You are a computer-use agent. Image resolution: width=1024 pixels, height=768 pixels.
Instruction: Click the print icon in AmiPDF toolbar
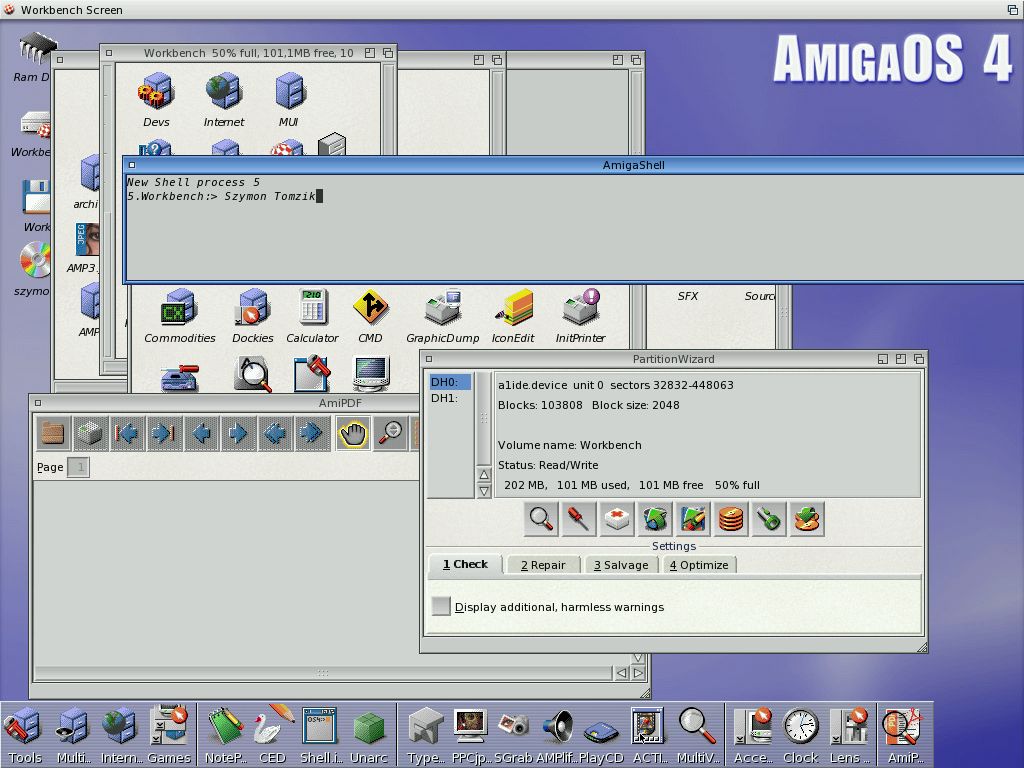point(90,433)
